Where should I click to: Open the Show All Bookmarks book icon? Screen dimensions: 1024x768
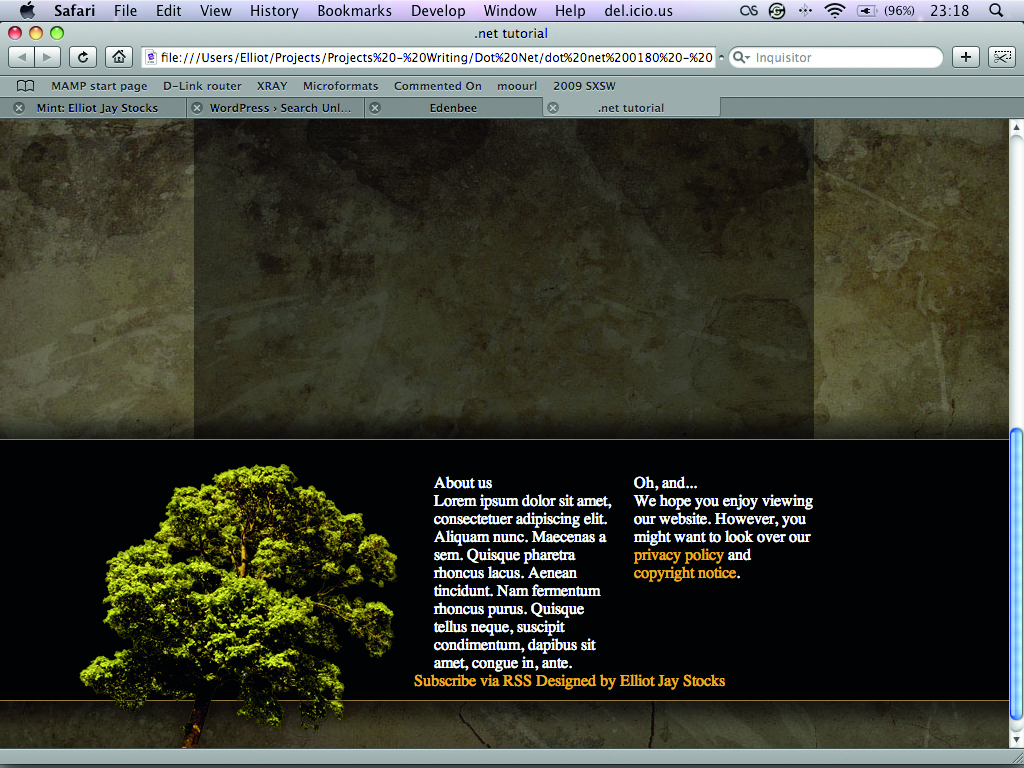[25, 86]
